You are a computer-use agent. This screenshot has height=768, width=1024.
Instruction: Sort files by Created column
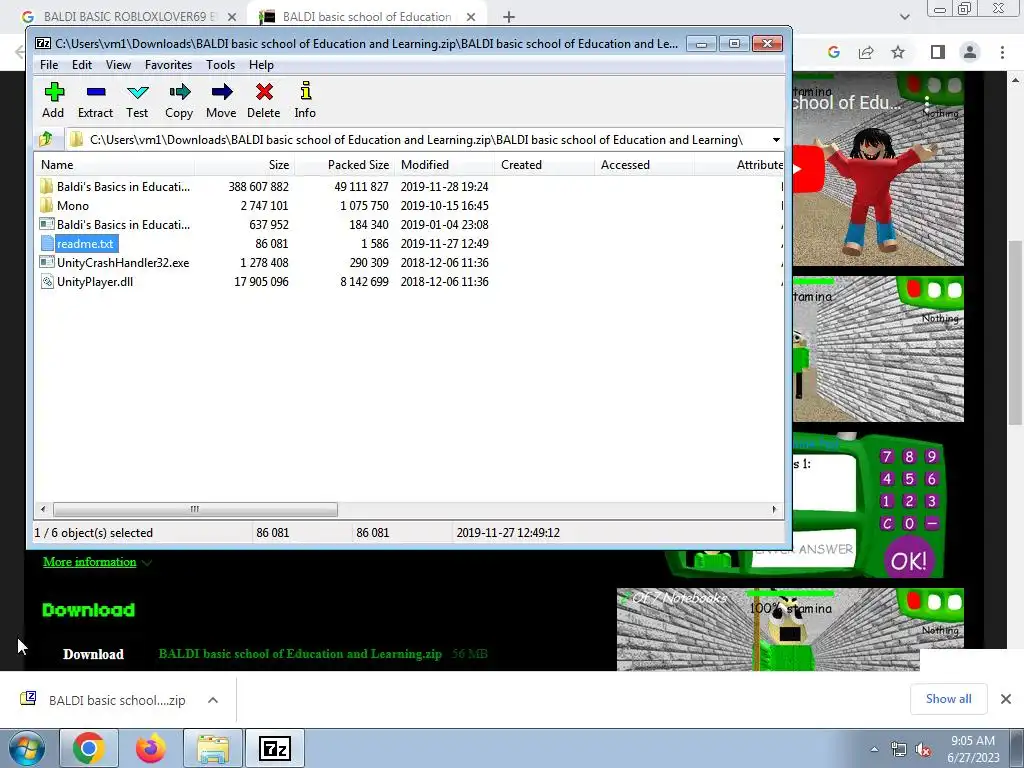click(x=545, y=165)
